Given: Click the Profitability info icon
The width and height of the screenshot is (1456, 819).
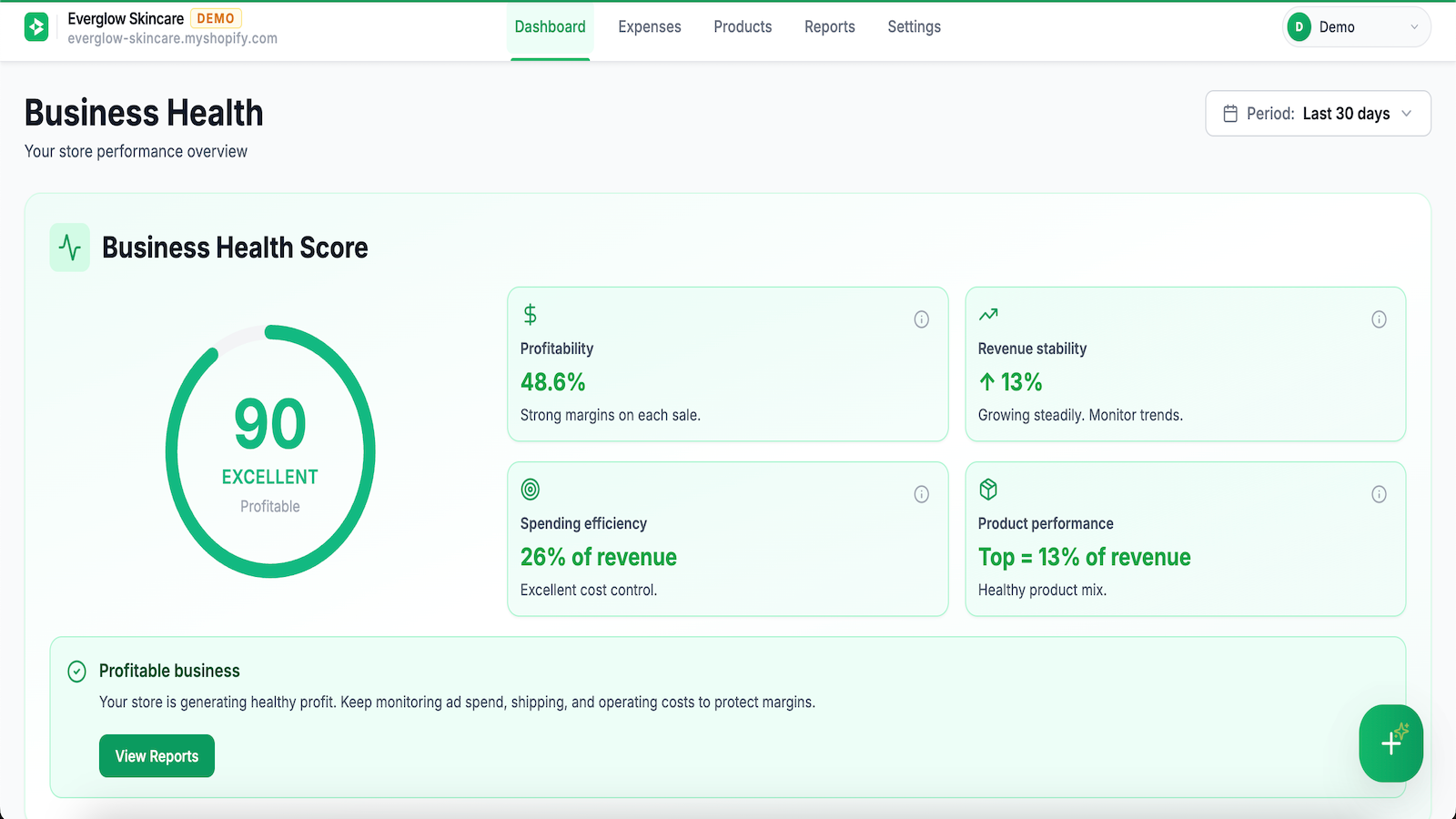Looking at the screenshot, I should [922, 319].
